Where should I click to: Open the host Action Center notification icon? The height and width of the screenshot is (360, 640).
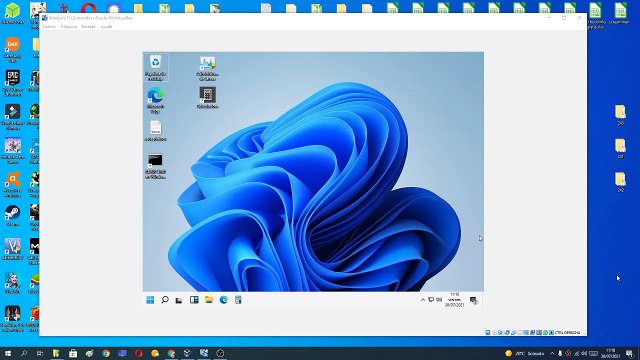click(630, 353)
